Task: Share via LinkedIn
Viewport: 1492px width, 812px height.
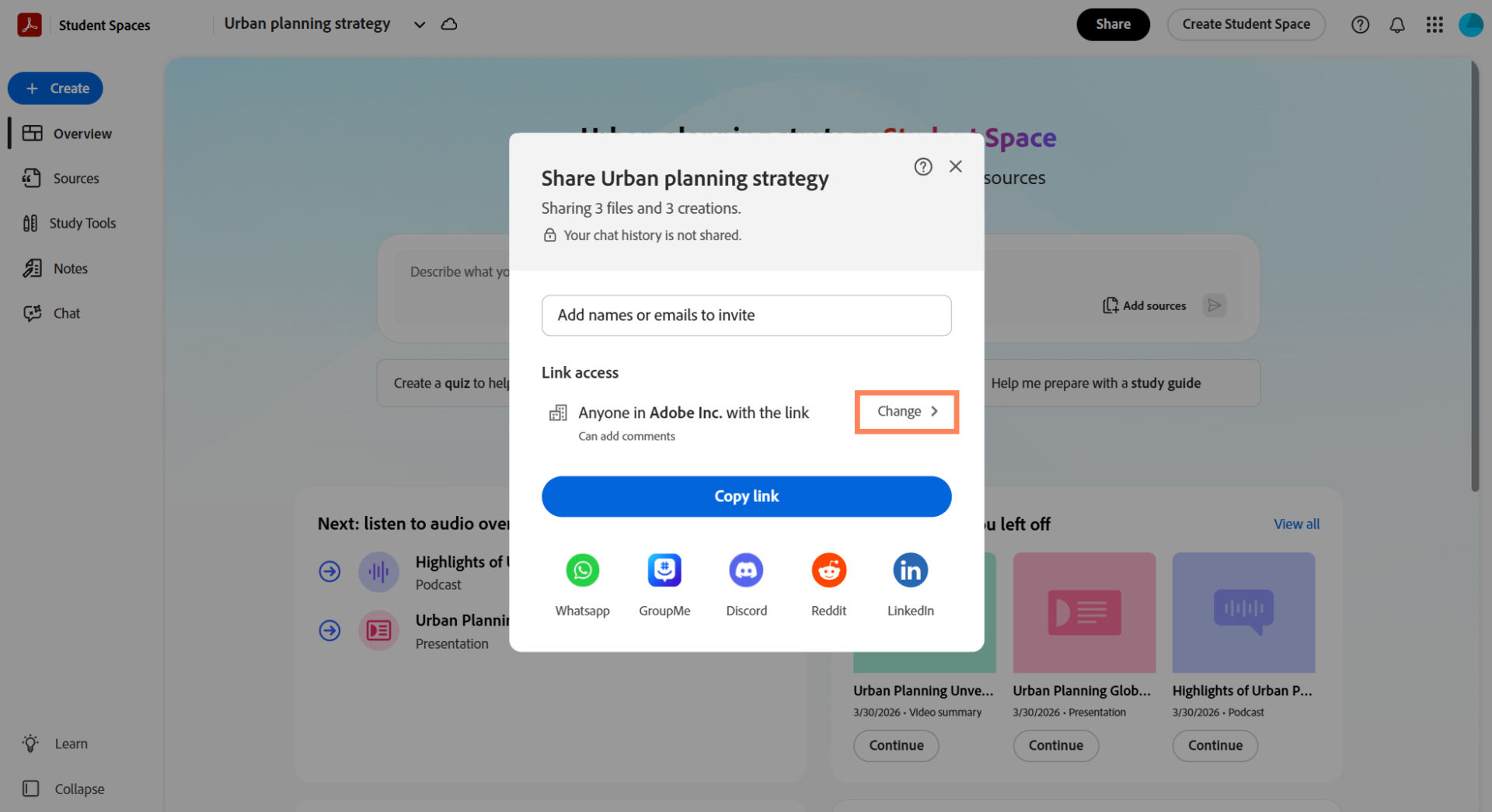Action: pos(910,570)
